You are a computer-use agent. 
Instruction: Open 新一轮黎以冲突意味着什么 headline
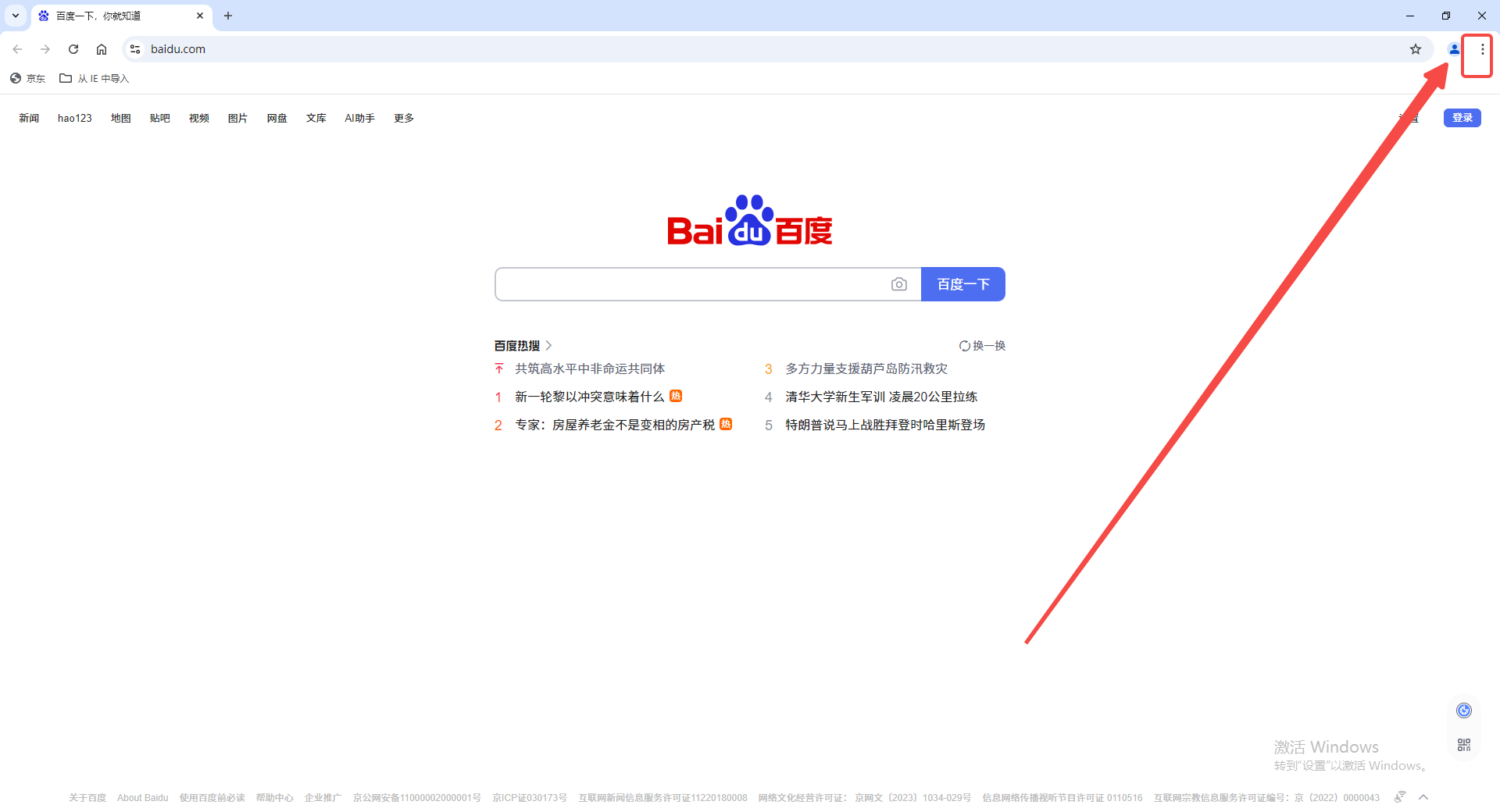coord(590,397)
